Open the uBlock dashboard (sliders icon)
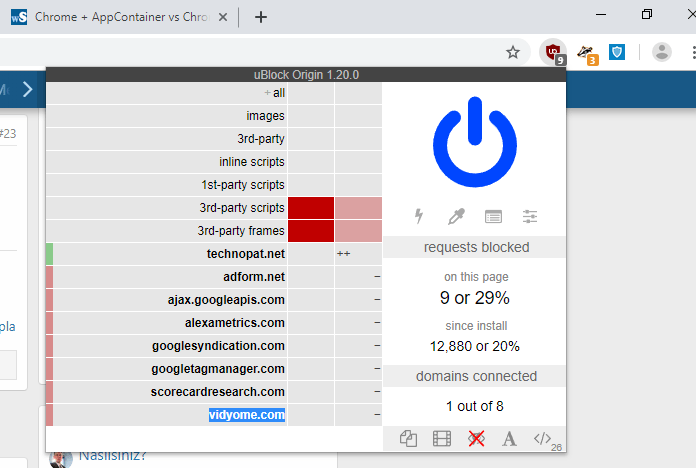The height and width of the screenshot is (468, 696). pyautogui.click(x=530, y=217)
